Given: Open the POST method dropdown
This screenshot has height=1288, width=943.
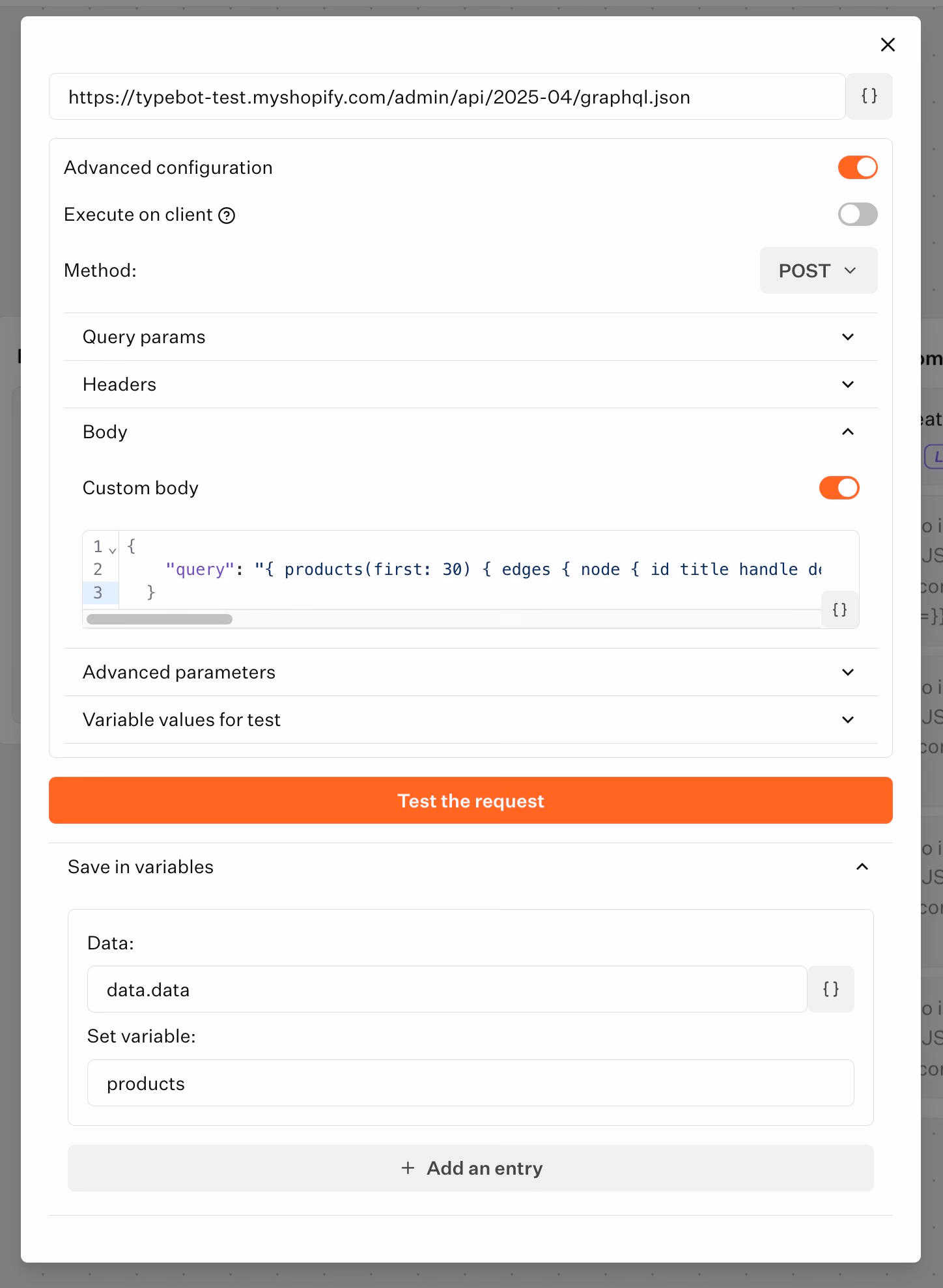Looking at the screenshot, I should point(818,270).
